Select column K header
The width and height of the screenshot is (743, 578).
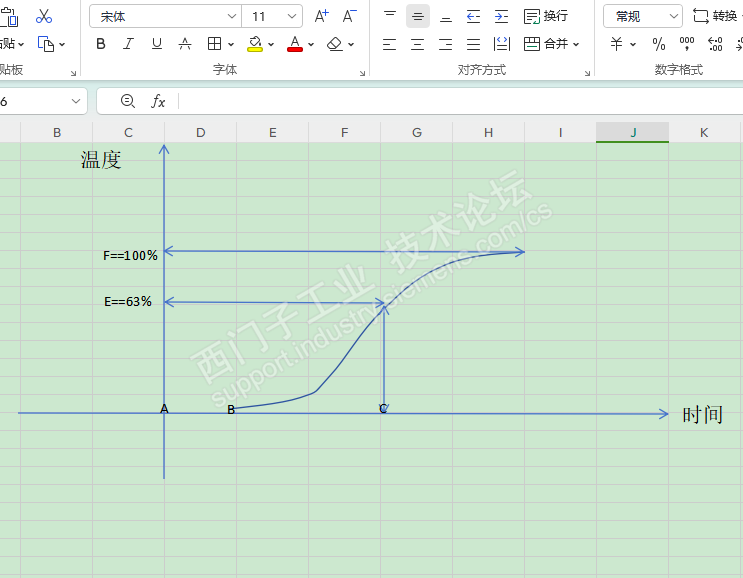704,132
